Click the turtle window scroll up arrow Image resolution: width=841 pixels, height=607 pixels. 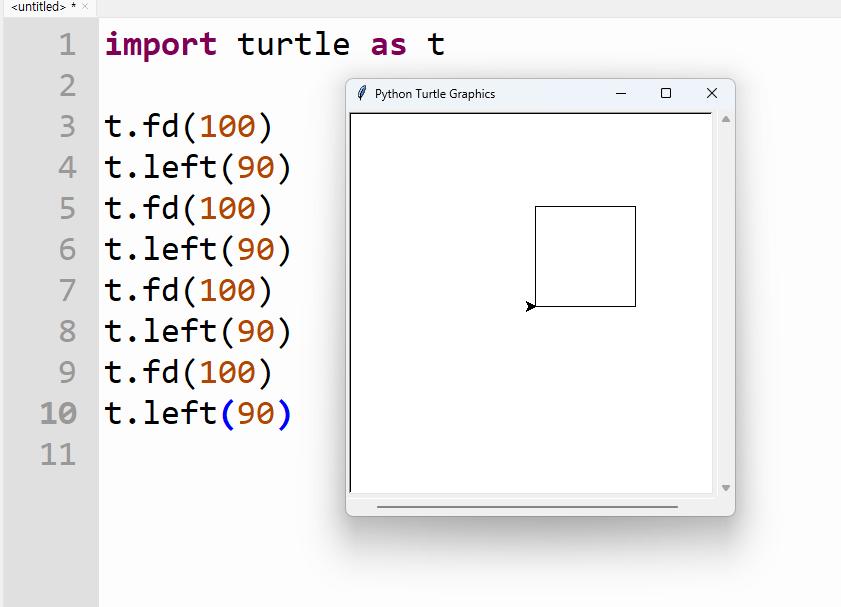point(726,119)
